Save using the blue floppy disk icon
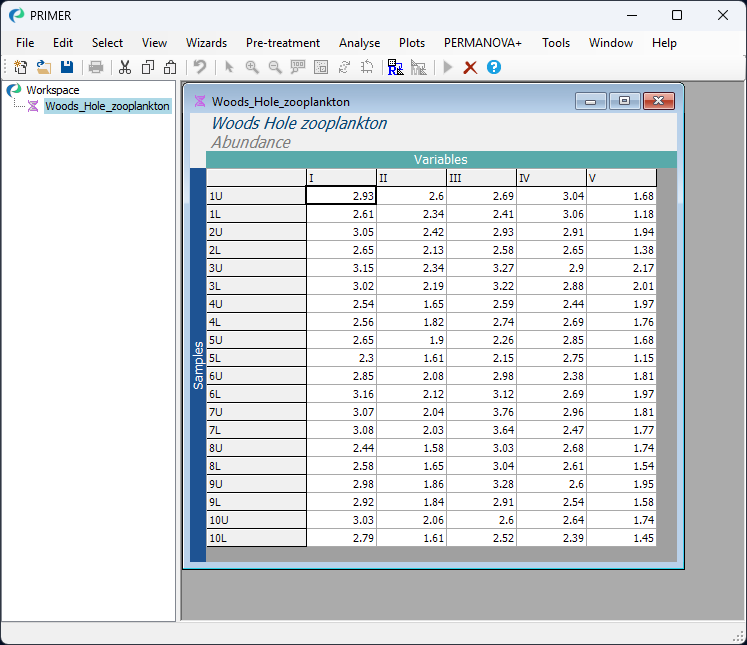Viewport: 747px width, 645px height. pos(67,67)
